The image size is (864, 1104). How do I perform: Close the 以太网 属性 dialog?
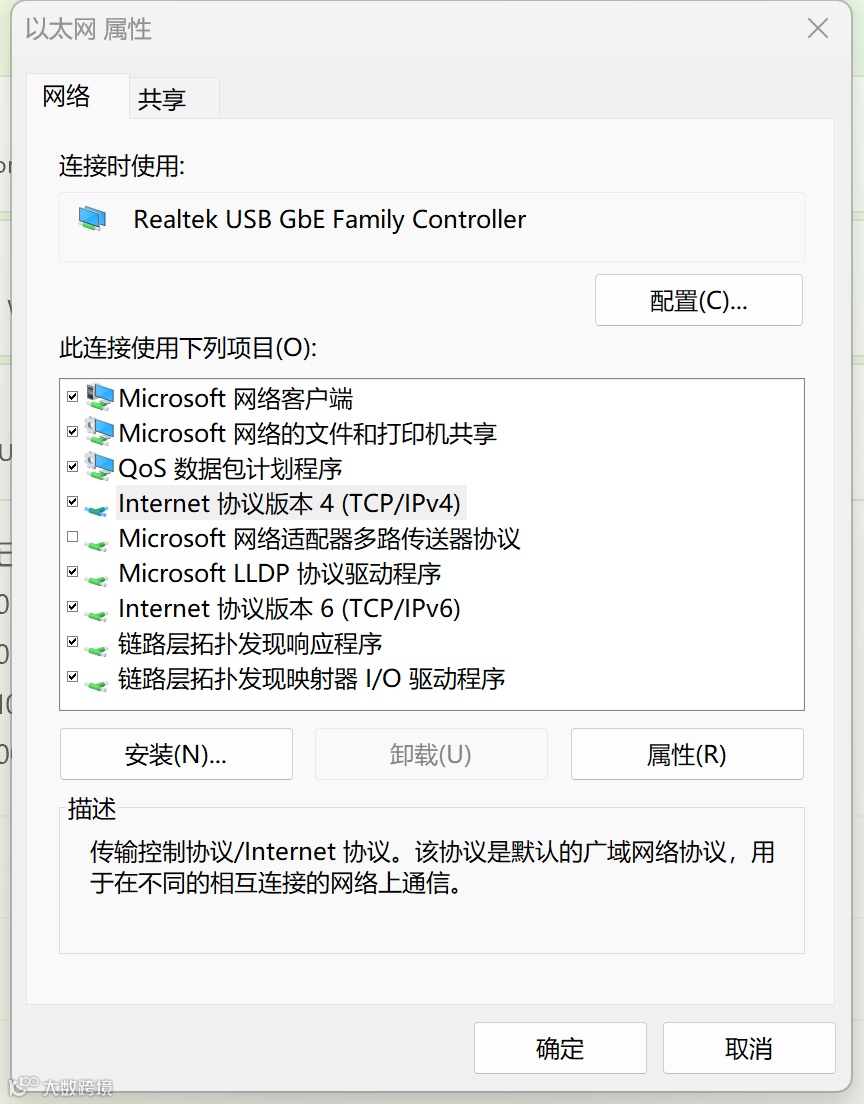coord(818,29)
